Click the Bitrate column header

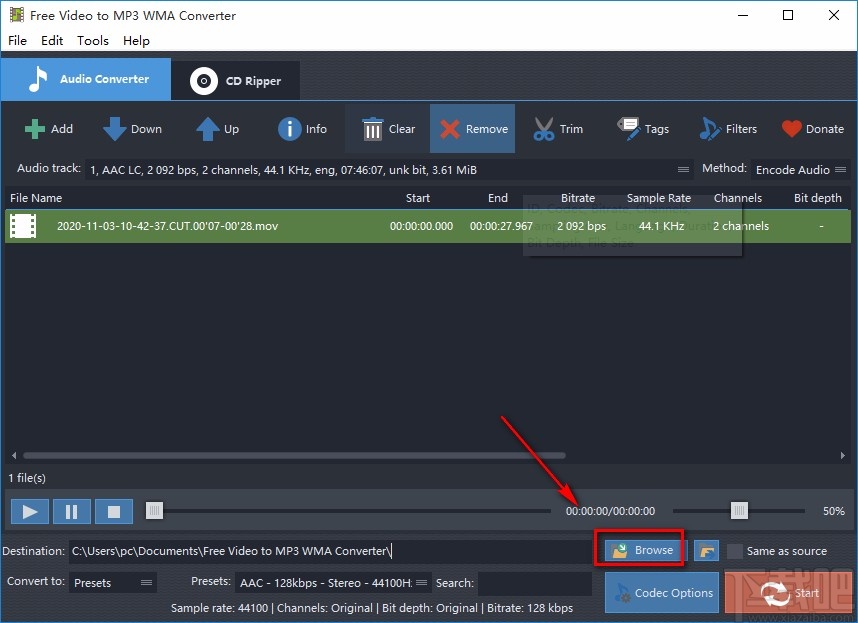(578, 198)
